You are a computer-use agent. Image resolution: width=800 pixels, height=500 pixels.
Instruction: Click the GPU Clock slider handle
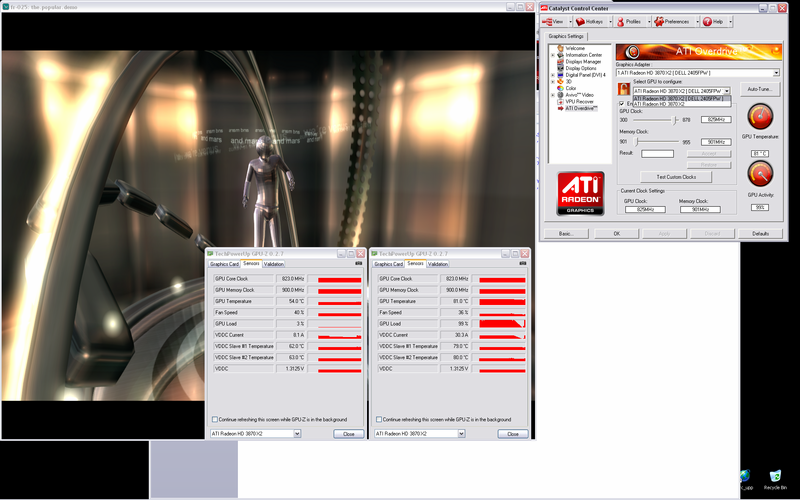point(675,119)
